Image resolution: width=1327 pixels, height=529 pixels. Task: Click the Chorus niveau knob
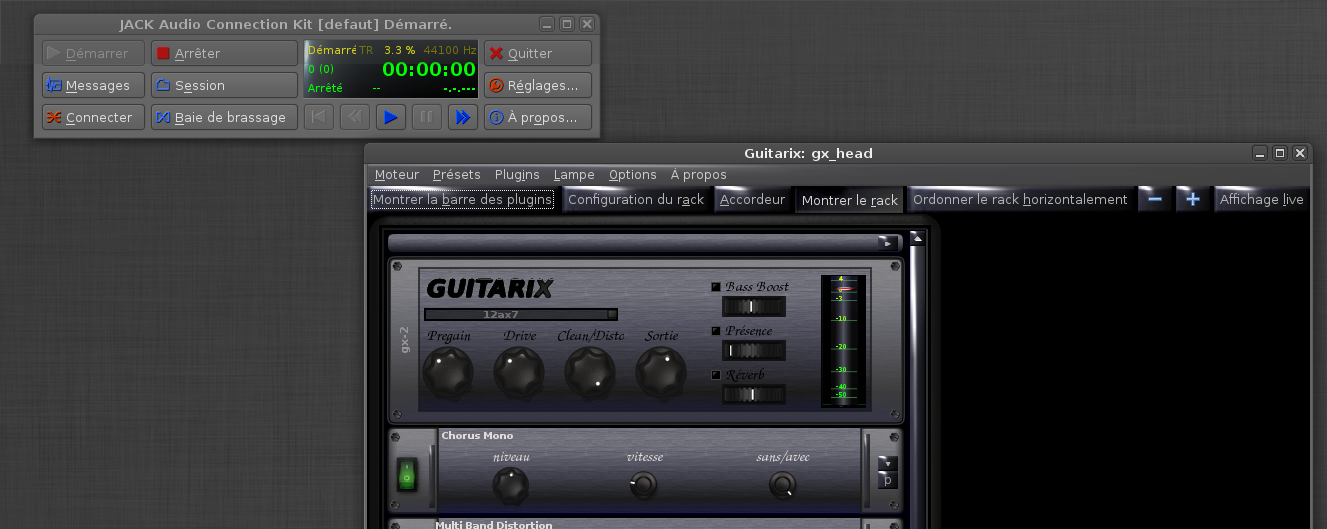(510, 486)
